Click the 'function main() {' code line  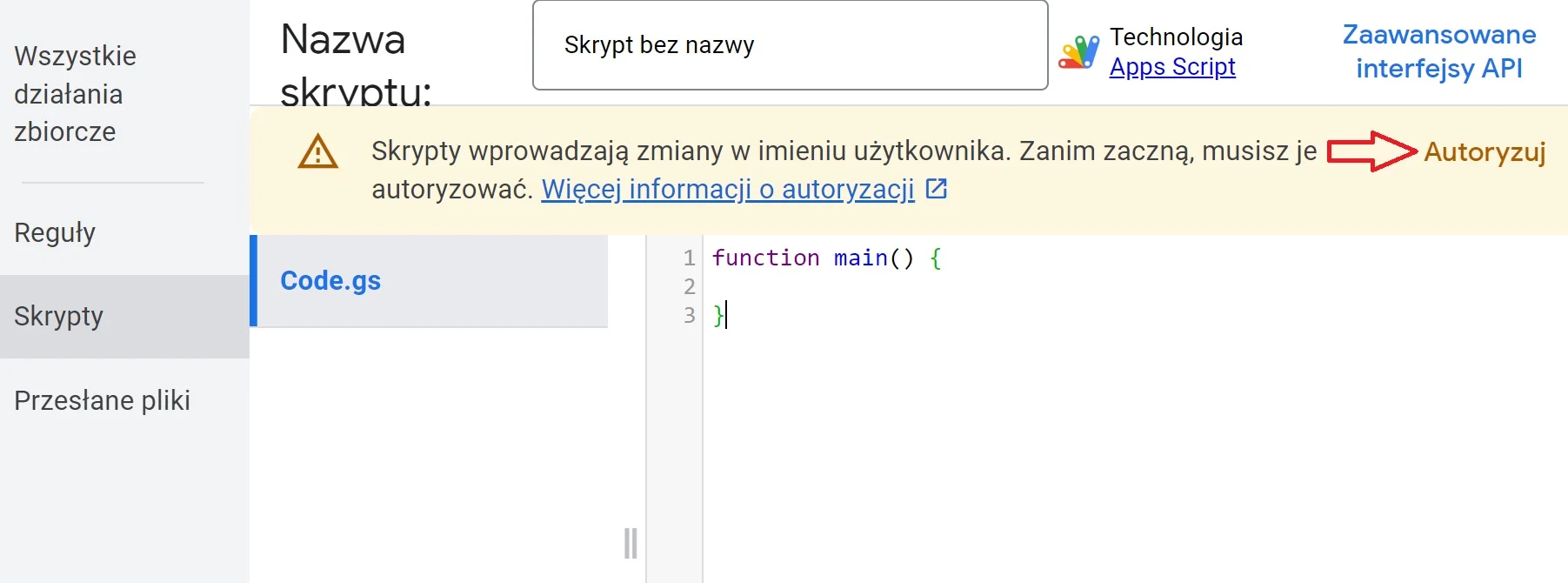click(x=826, y=258)
